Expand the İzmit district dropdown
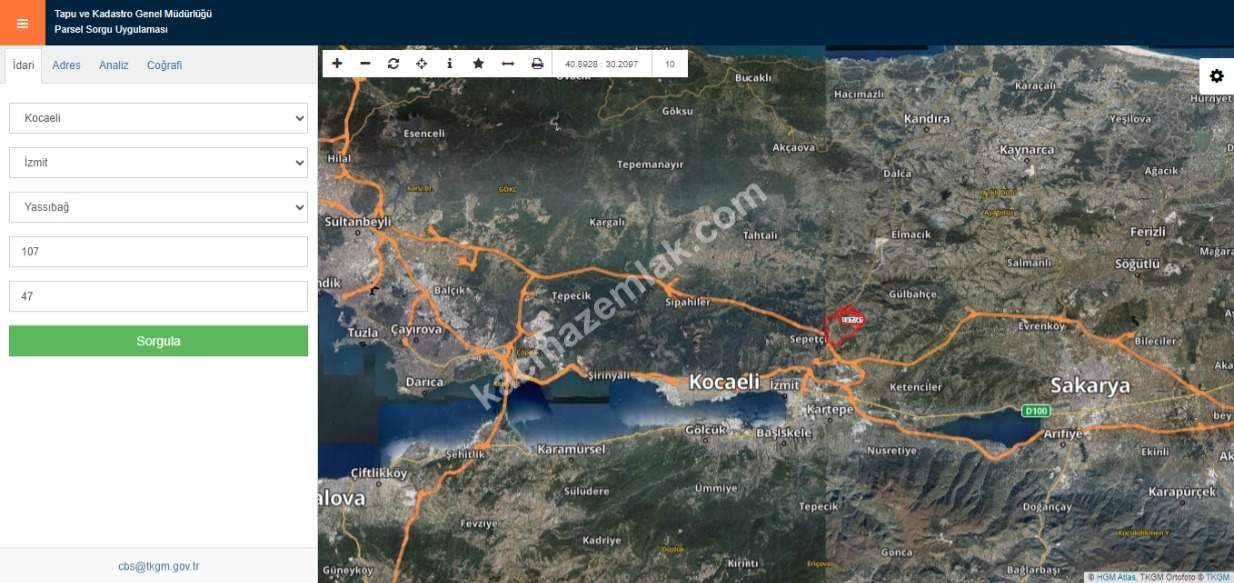The height and width of the screenshot is (583, 1234). [158, 162]
